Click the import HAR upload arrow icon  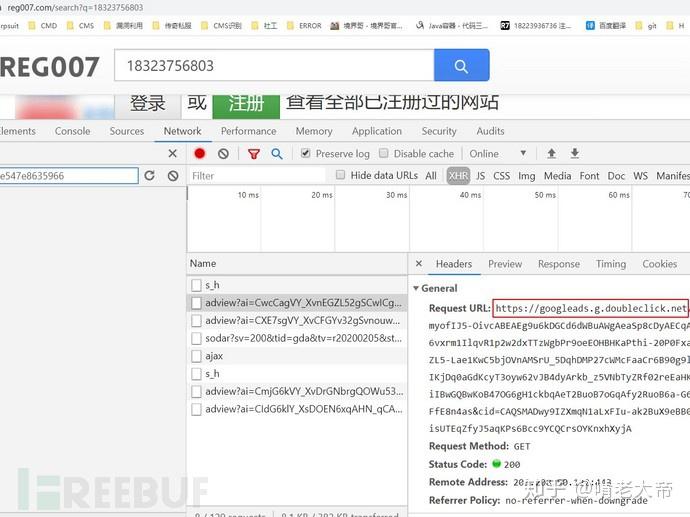coord(551,153)
